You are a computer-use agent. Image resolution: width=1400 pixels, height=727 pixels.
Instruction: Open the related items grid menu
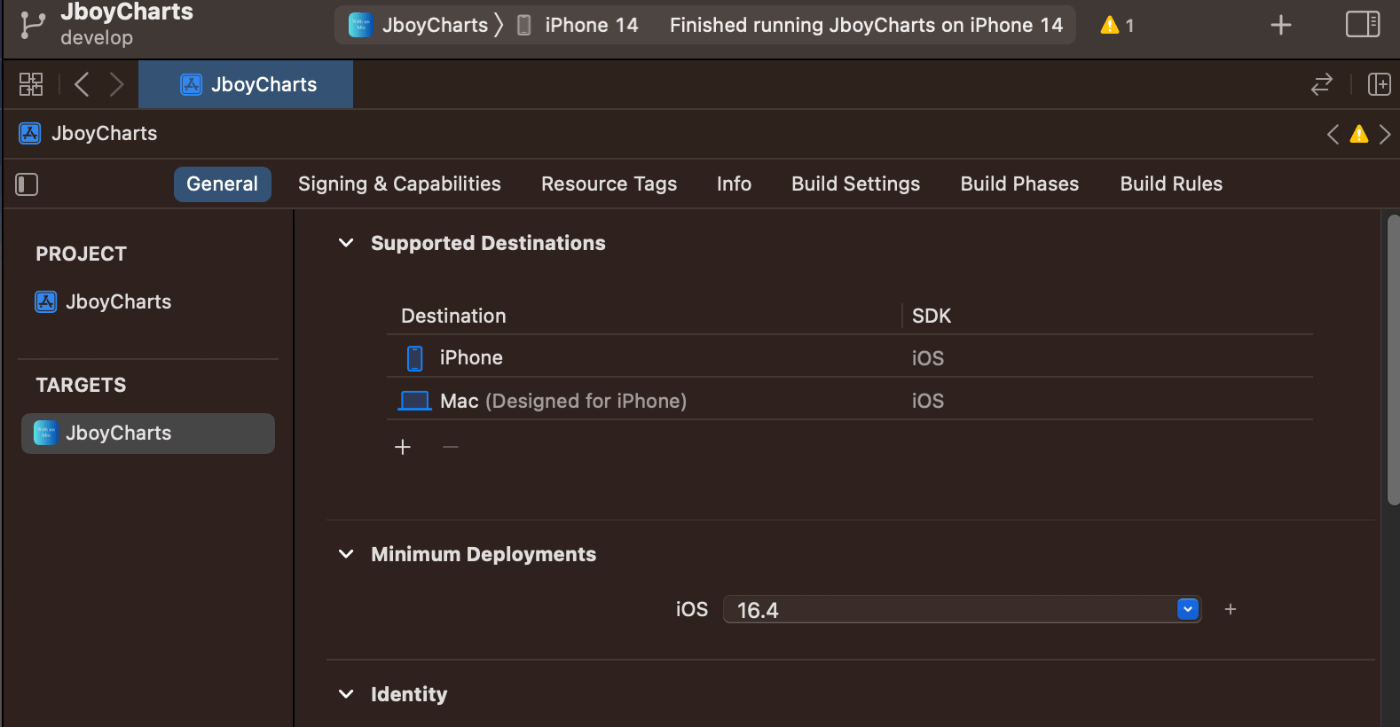31,84
